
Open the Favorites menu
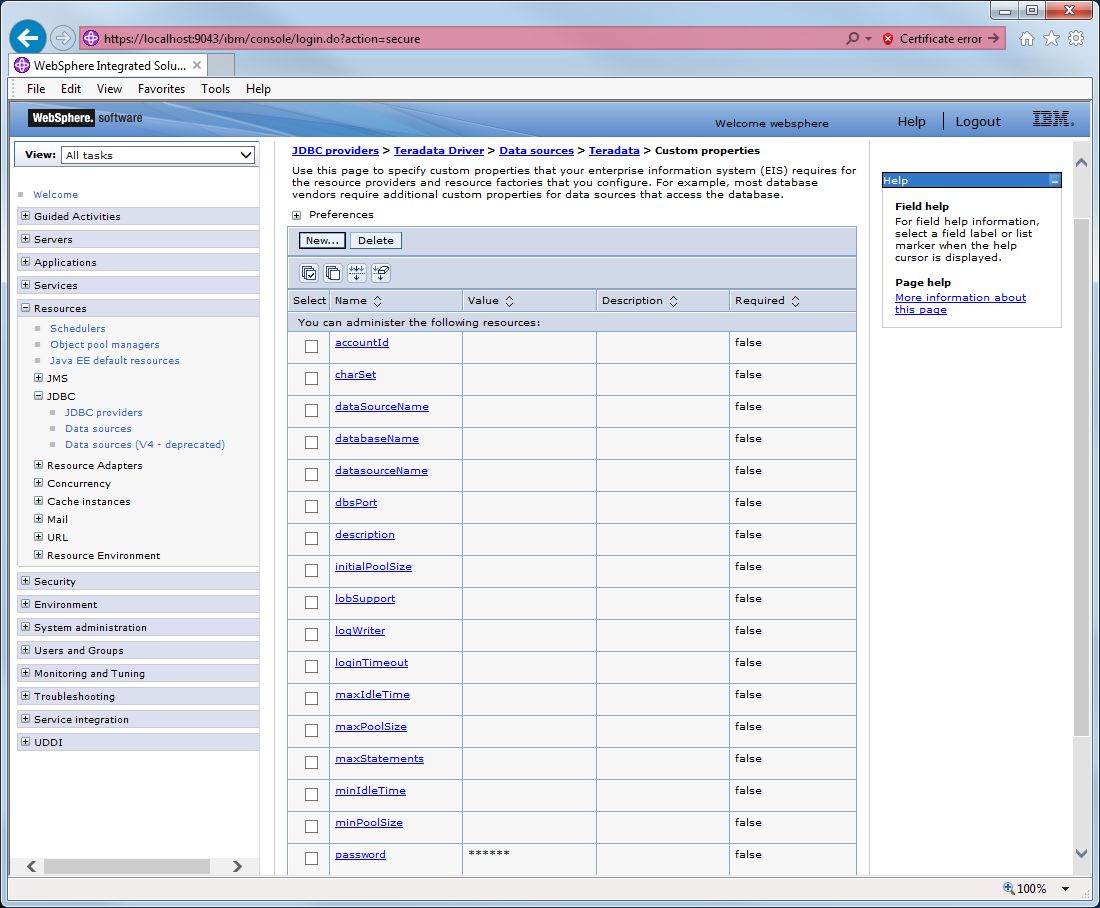point(161,88)
